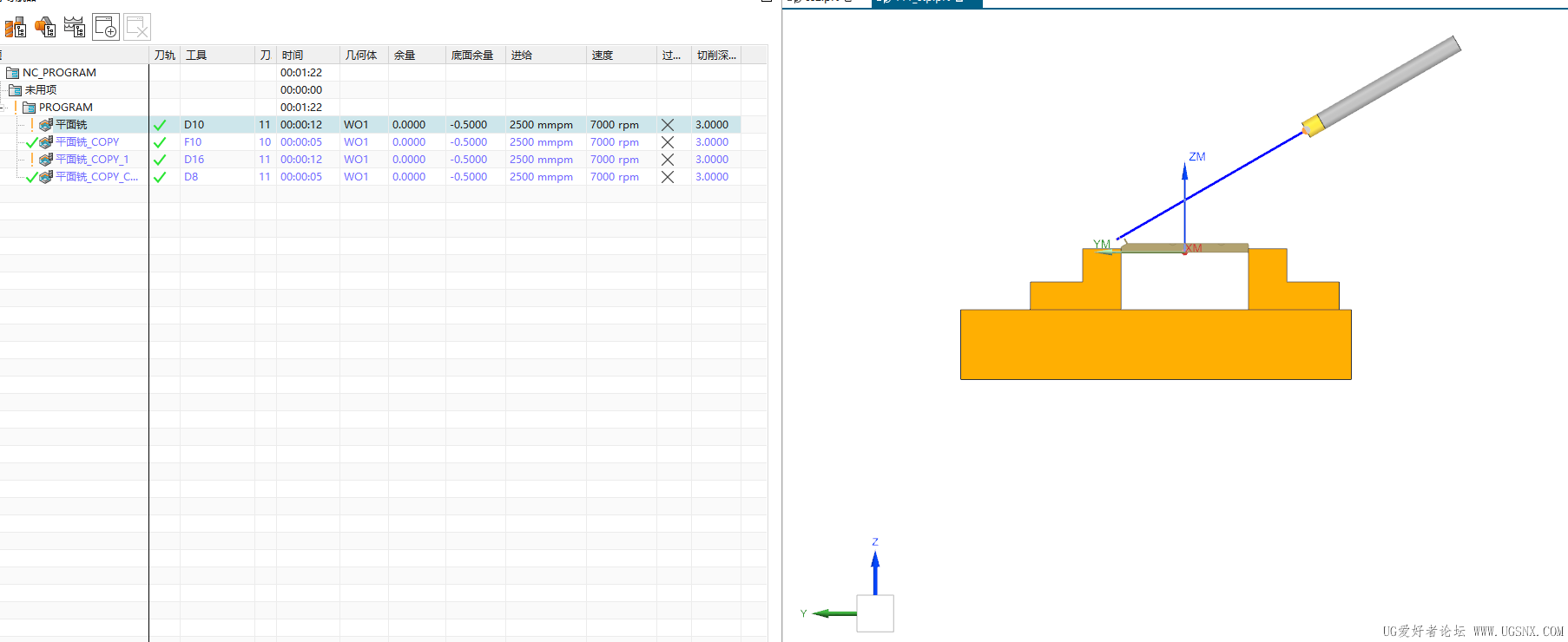This screenshot has height=642, width=1568.
Task: Select the highlighted 平面铣 operation
Action: click(x=71, y=125)
